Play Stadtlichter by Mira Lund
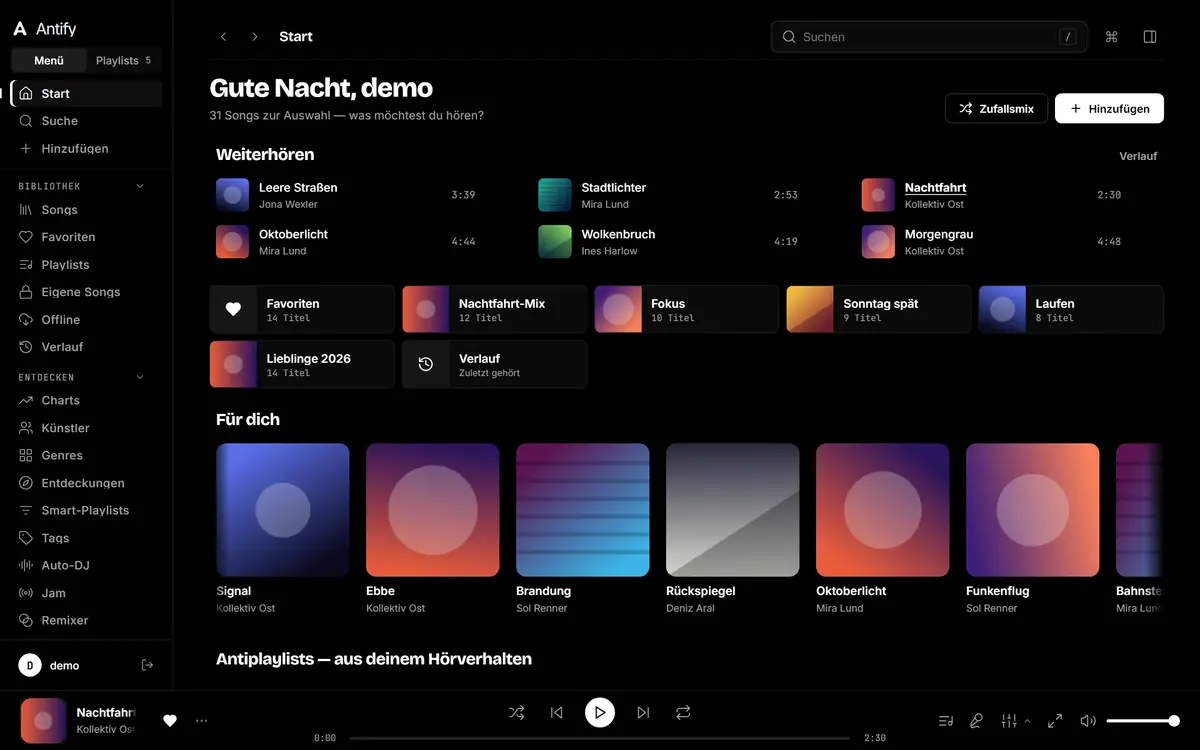Image resolution: width=1200 pixels, height=750 pixels. point(671,195)
